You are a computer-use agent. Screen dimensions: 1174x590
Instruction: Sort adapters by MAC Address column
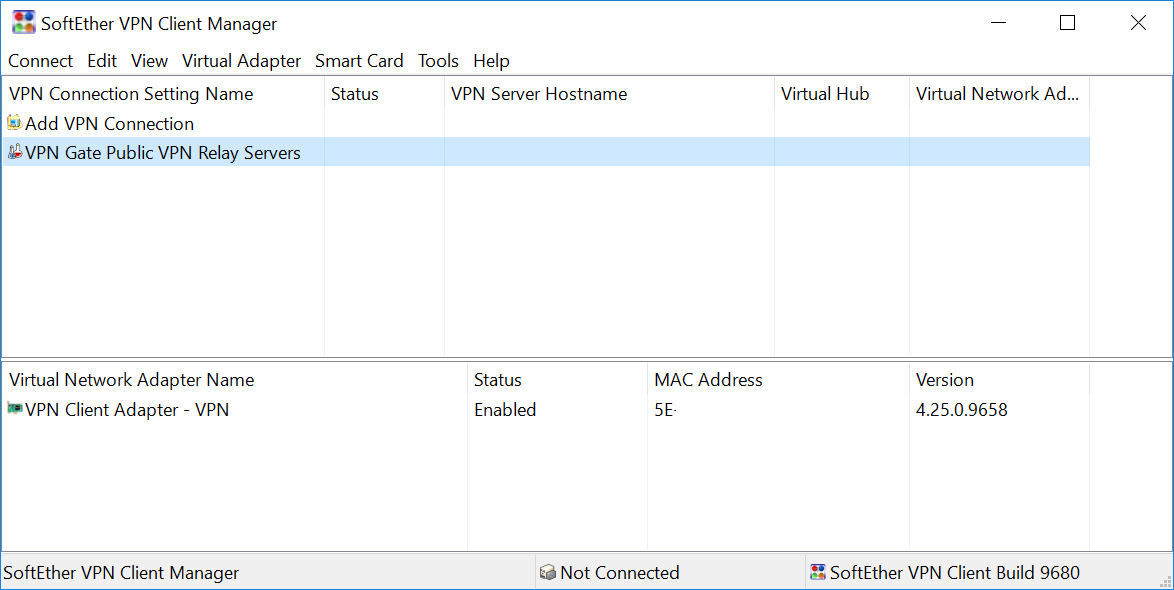pyautogui.click(x=708, y=380)
